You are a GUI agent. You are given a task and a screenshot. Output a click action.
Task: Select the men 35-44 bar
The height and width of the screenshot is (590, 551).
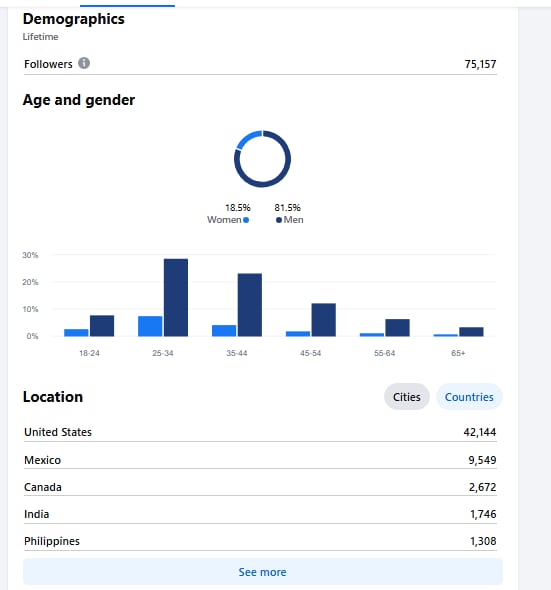(250, 305)
